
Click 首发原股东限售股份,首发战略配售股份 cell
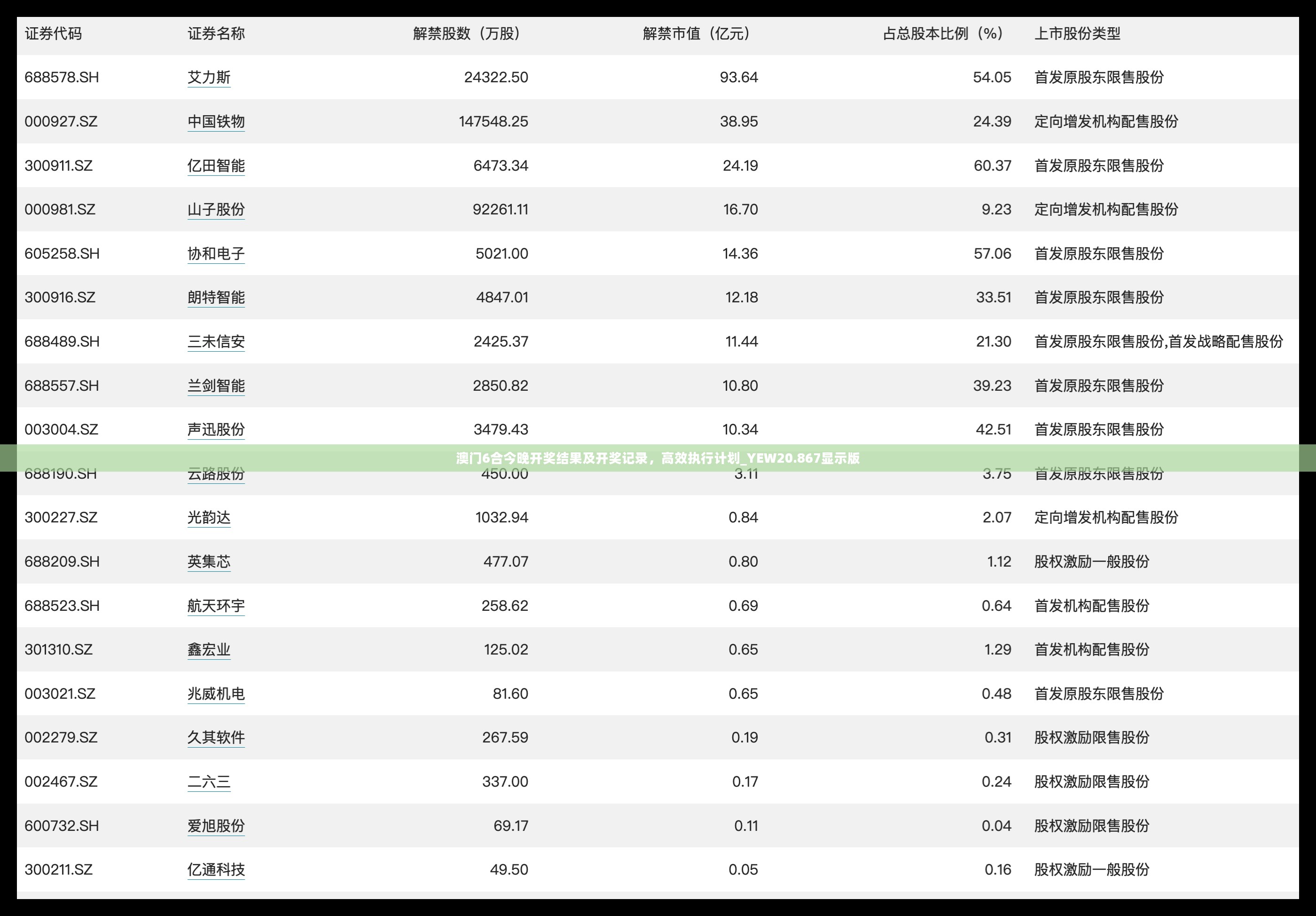1159,341
